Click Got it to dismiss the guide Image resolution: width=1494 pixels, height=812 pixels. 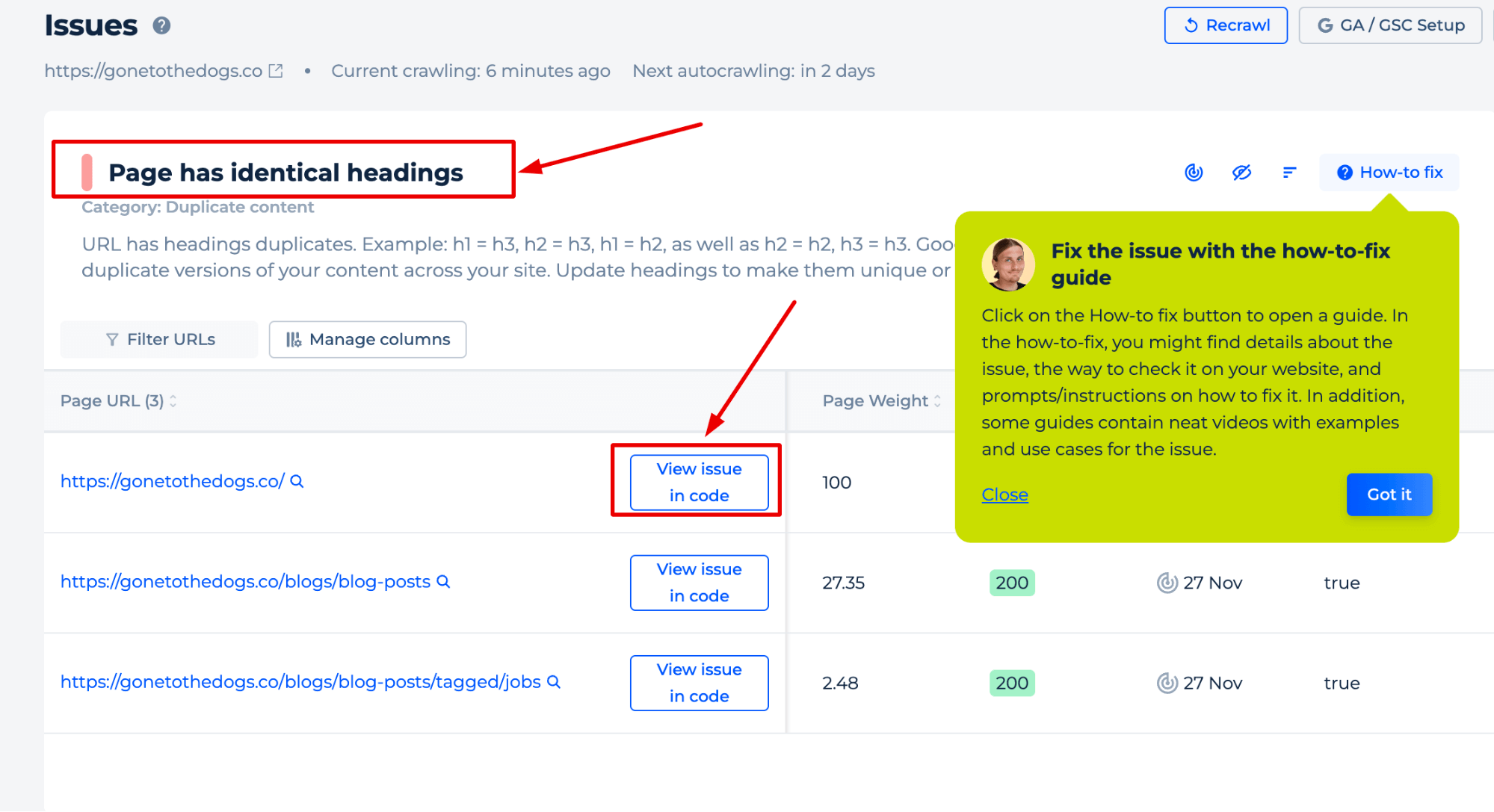[x=1390, y=494]
